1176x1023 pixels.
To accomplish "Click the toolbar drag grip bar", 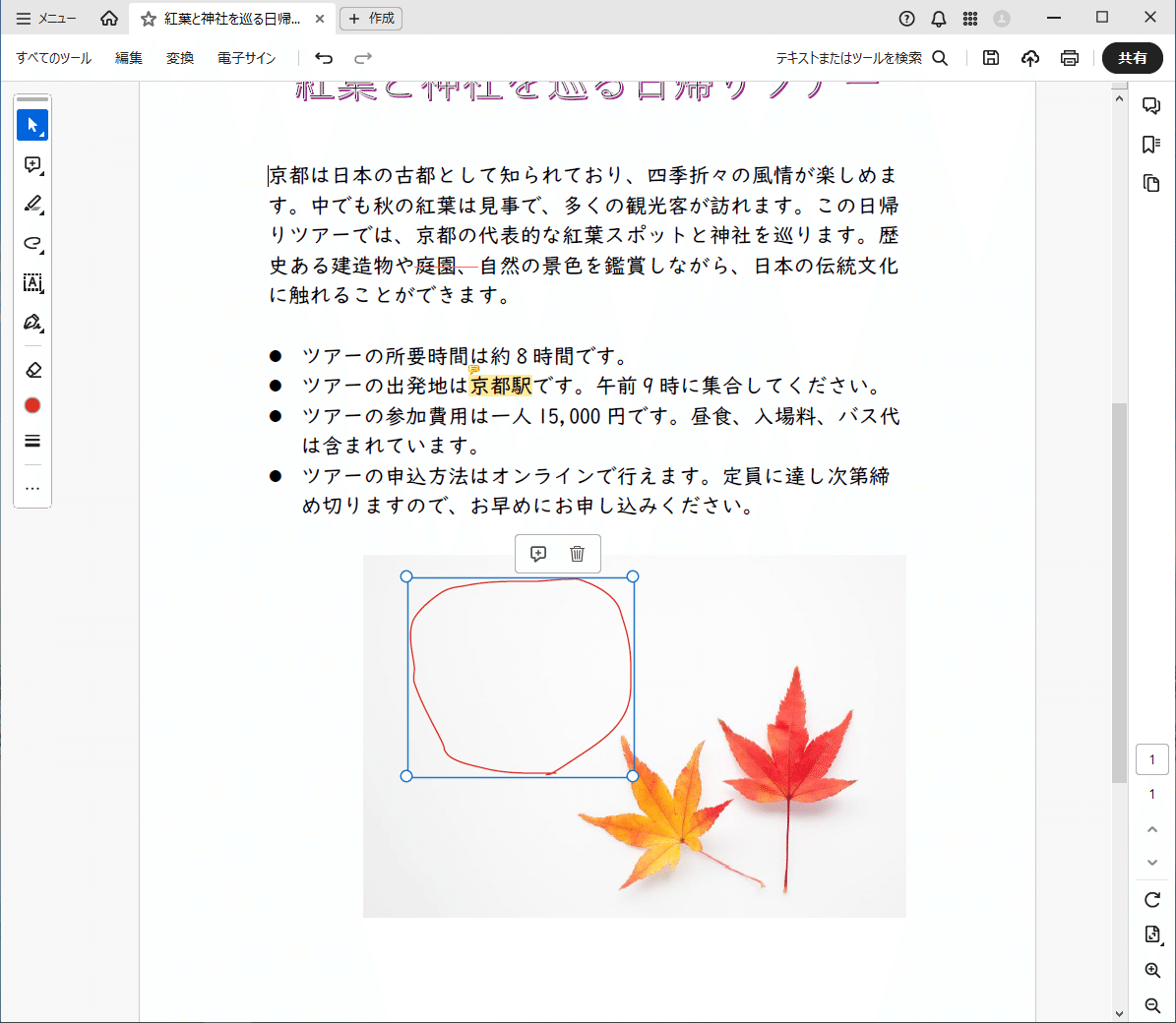I will [32, 99].
